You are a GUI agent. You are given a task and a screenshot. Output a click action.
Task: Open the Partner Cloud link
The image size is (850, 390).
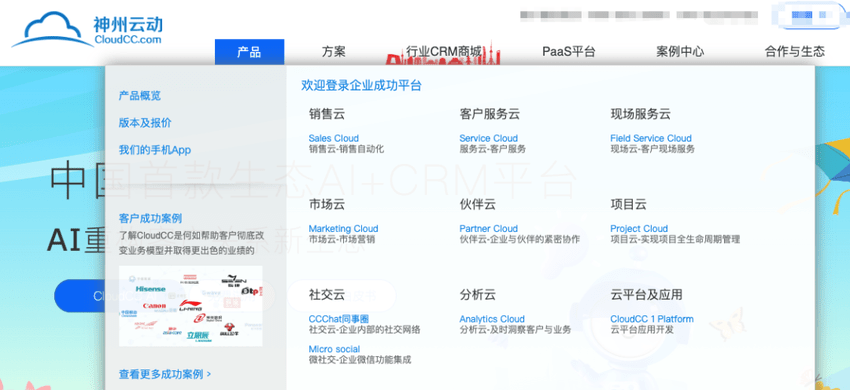[488, 229]
